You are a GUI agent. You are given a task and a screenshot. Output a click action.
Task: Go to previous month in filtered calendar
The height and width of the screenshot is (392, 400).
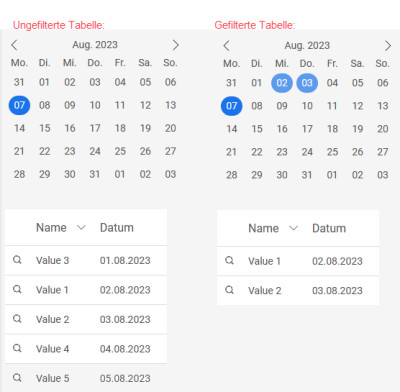(226, 46)
